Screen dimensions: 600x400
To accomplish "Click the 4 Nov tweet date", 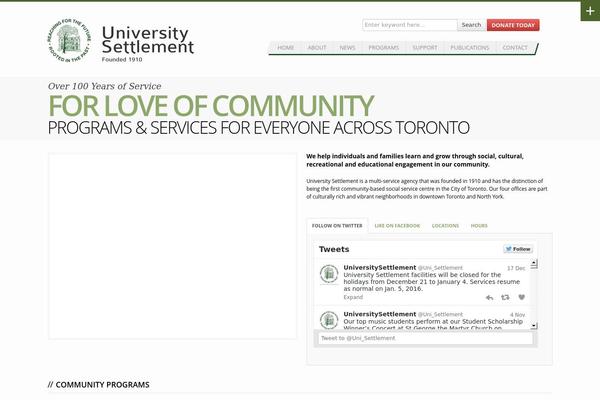I will pyautogui.click(x=517, y=315).
